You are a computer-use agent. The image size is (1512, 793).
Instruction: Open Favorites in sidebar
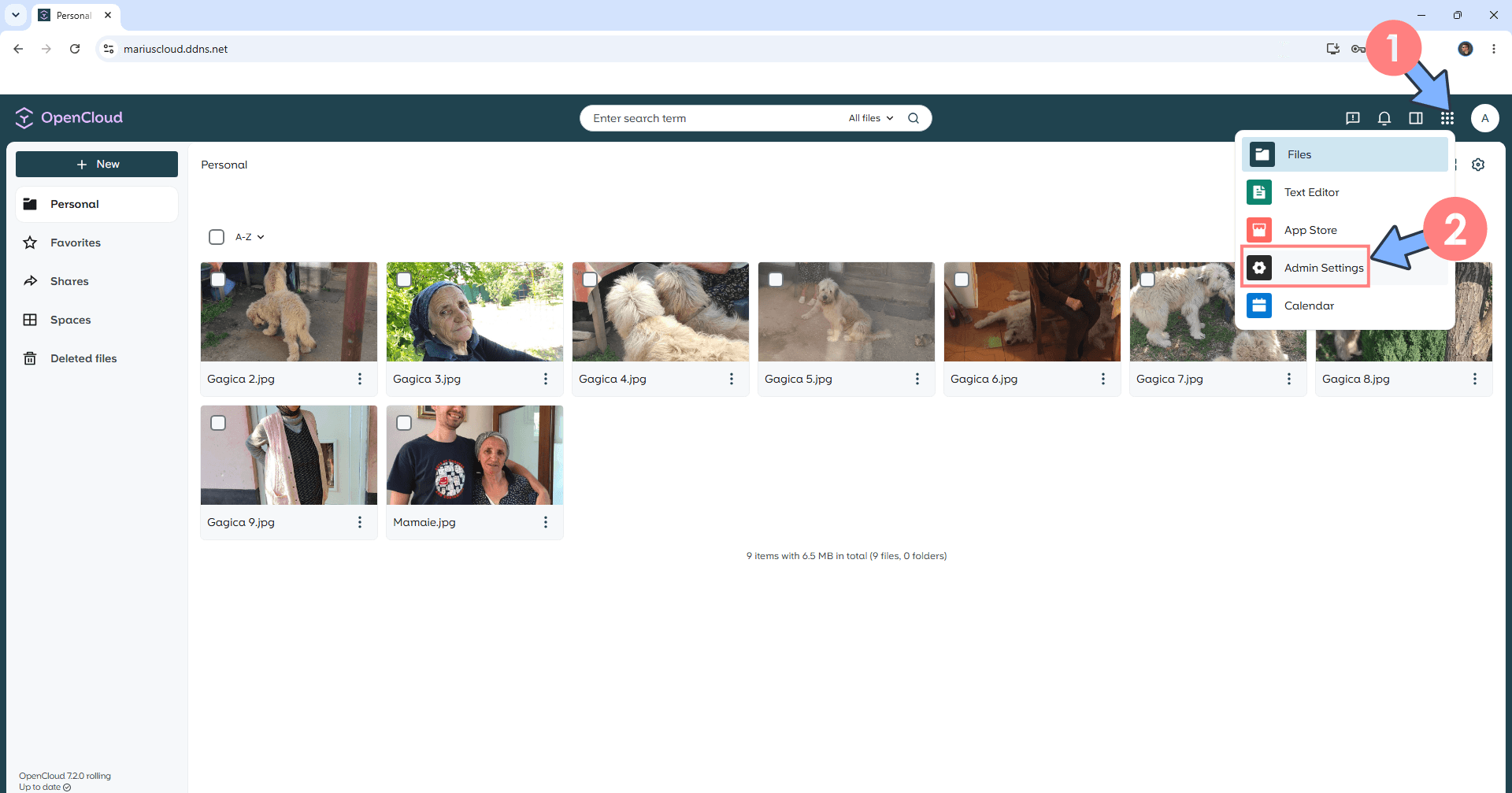pos(97,243)
